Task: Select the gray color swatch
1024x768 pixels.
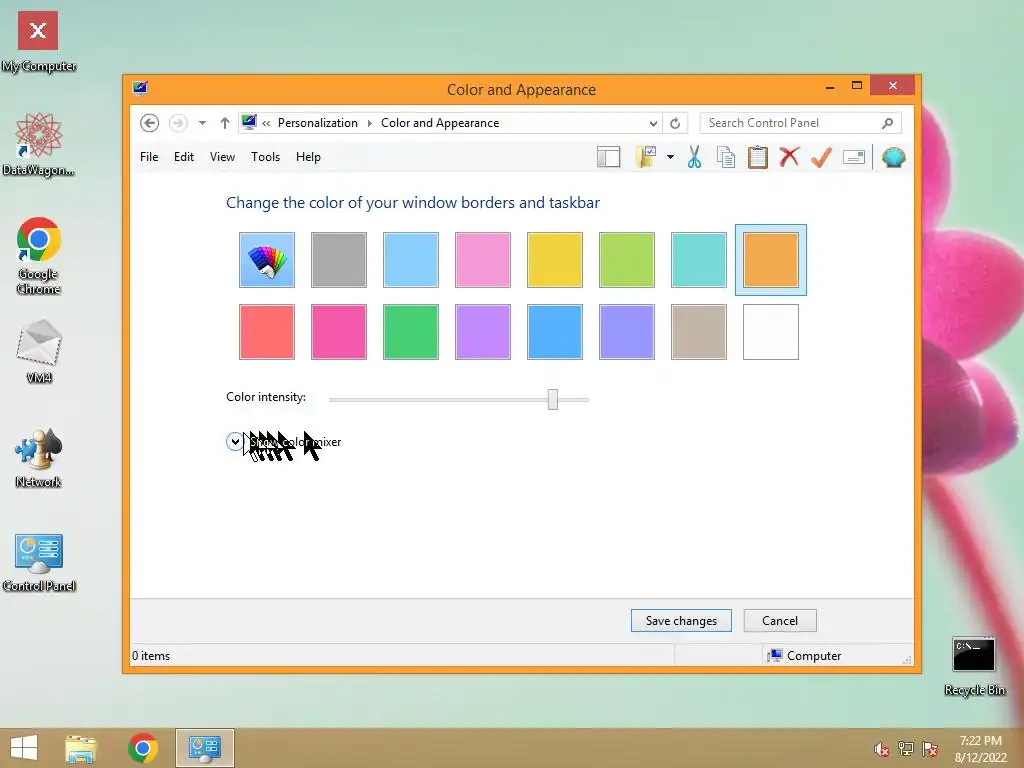Action: [339, 260]
